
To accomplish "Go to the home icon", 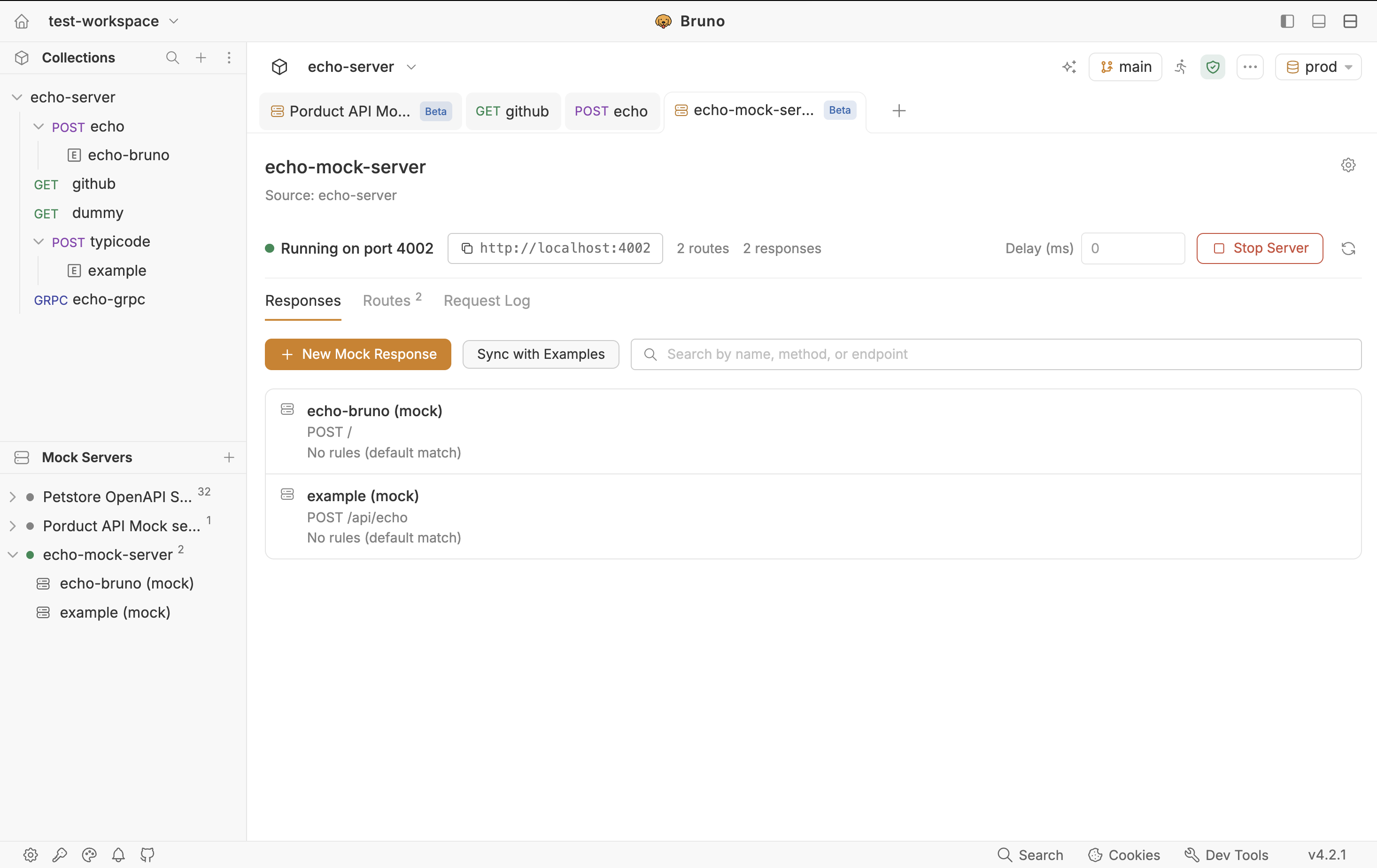I will [22, 21].
